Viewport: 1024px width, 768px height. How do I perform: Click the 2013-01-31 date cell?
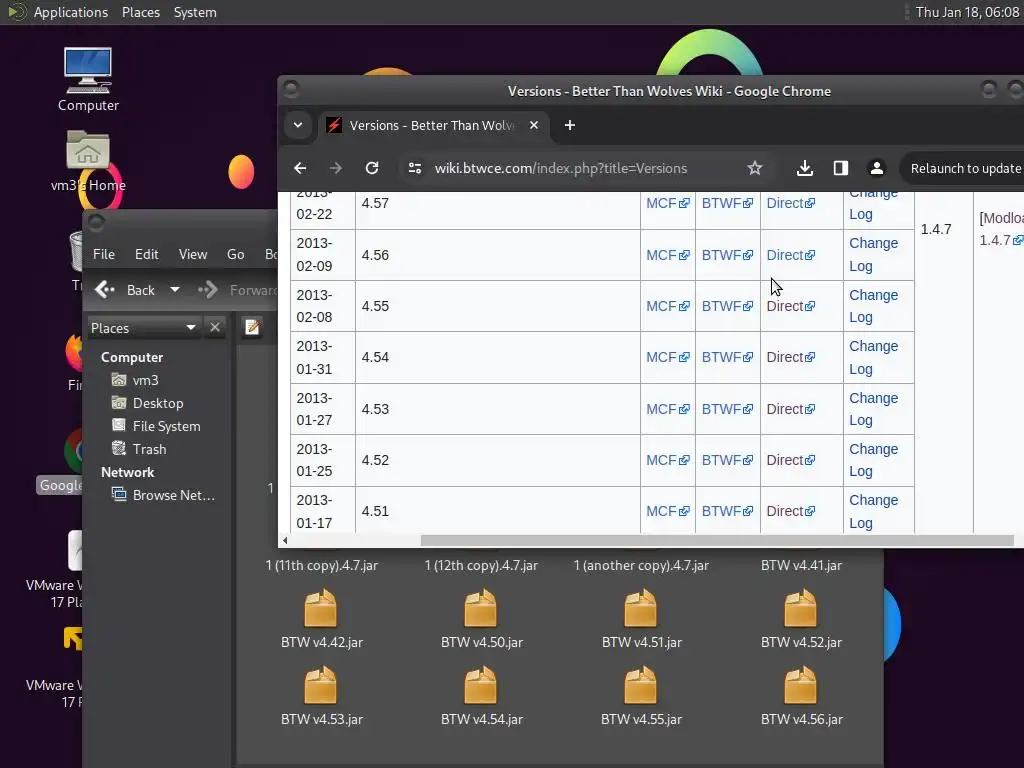323,357
